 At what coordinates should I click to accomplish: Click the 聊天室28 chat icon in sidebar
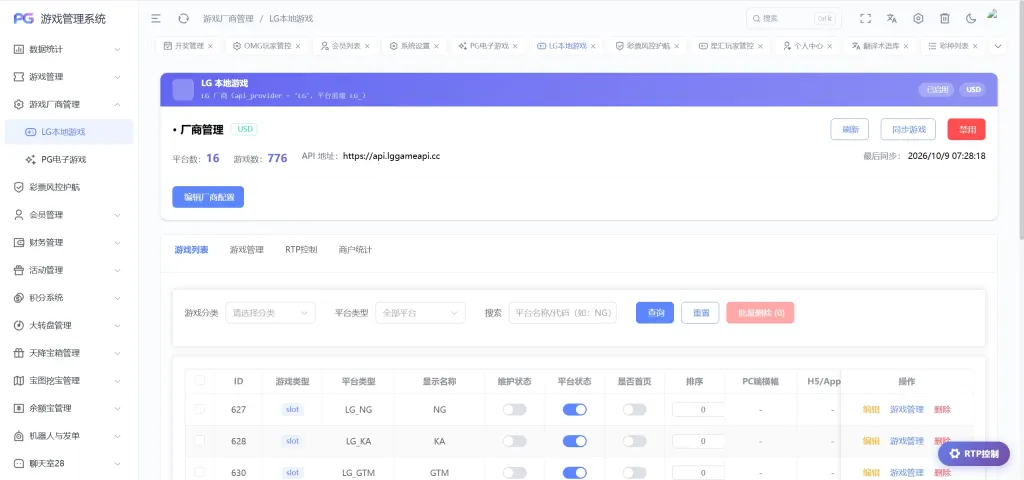19,463
